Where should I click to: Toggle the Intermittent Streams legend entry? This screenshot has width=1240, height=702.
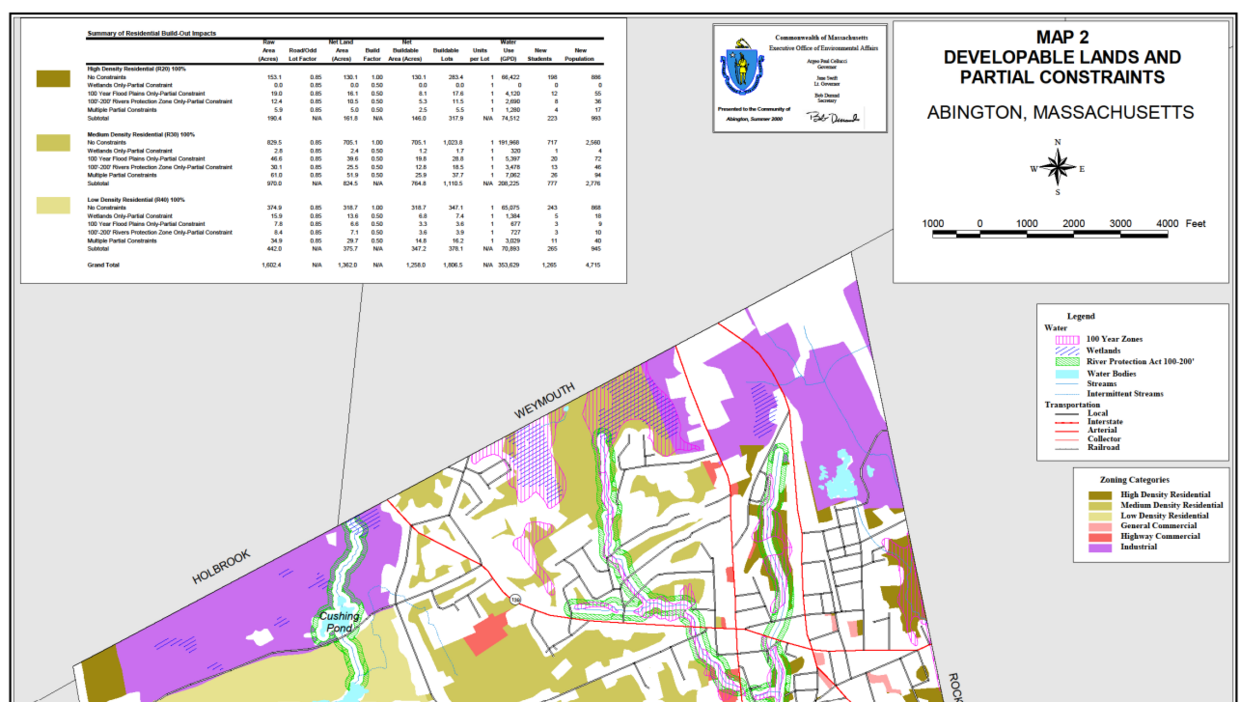tap(1067, 393)
